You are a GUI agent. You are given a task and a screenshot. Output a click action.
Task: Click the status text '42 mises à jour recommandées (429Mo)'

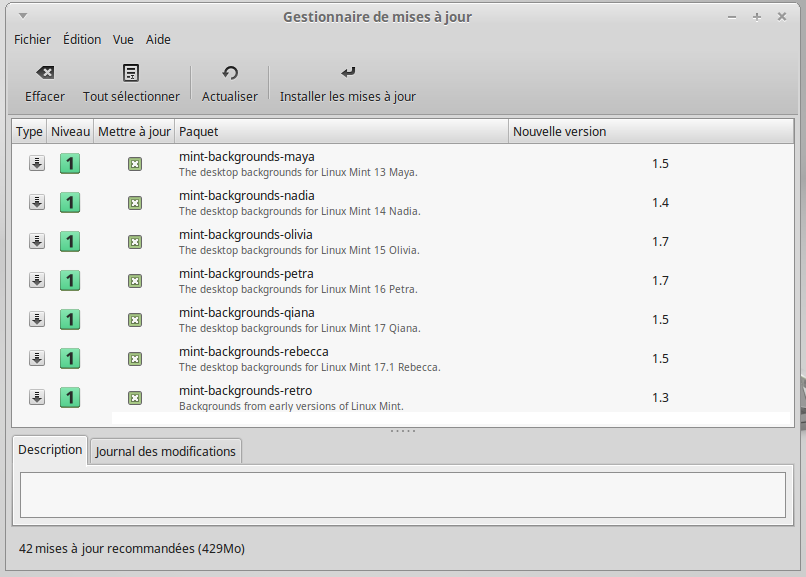[x=132, y=549]
